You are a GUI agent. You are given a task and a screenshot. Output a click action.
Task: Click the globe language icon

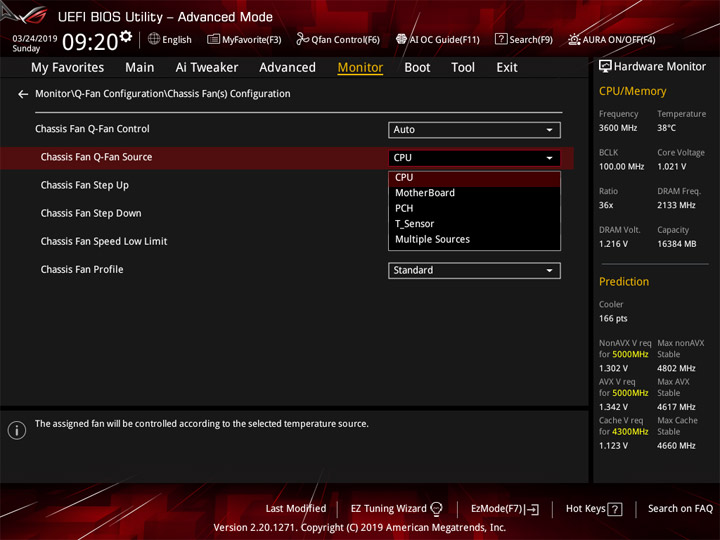pos(154,39)
